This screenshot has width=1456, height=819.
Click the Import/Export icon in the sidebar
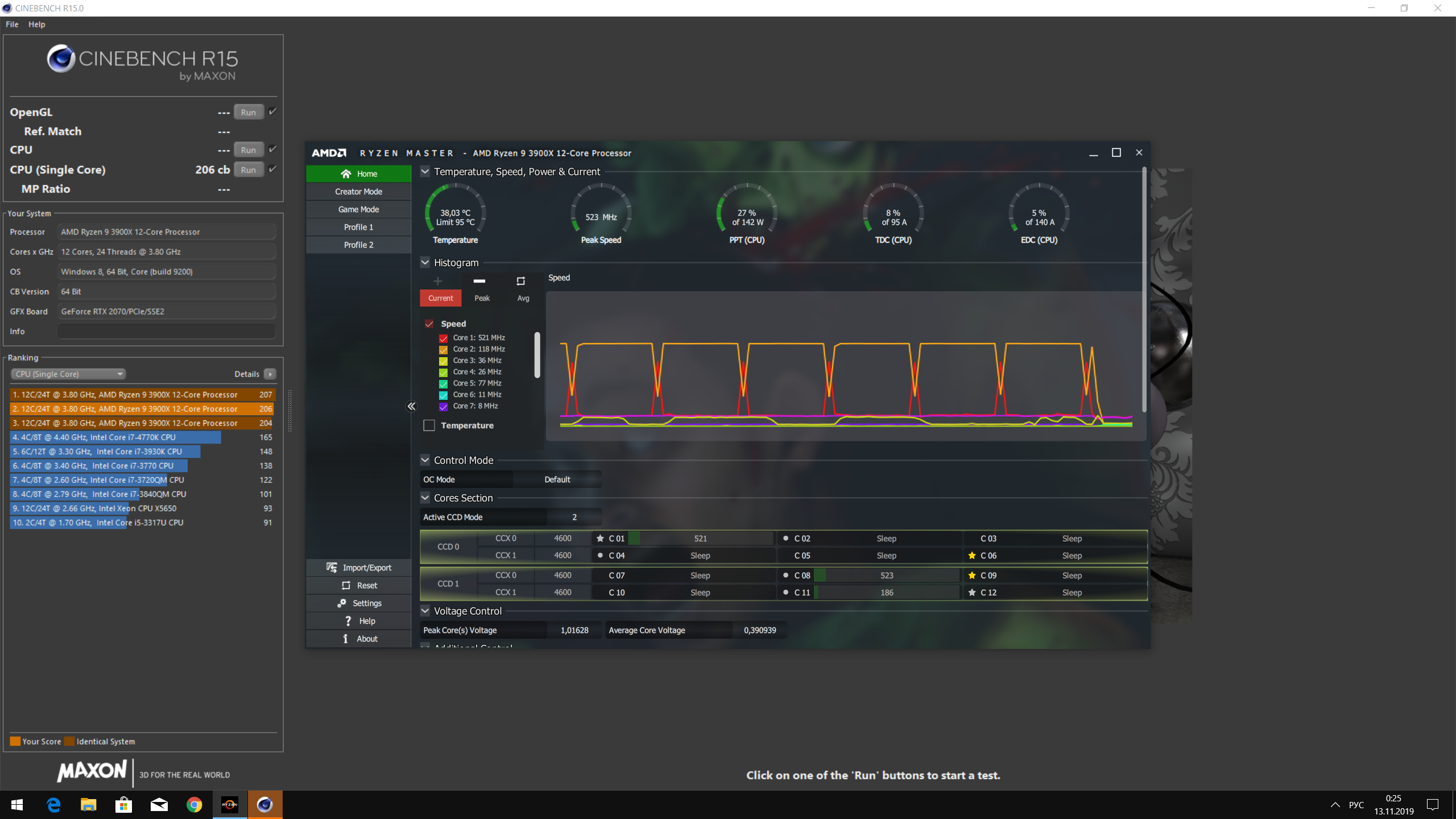tap(332, 568)
